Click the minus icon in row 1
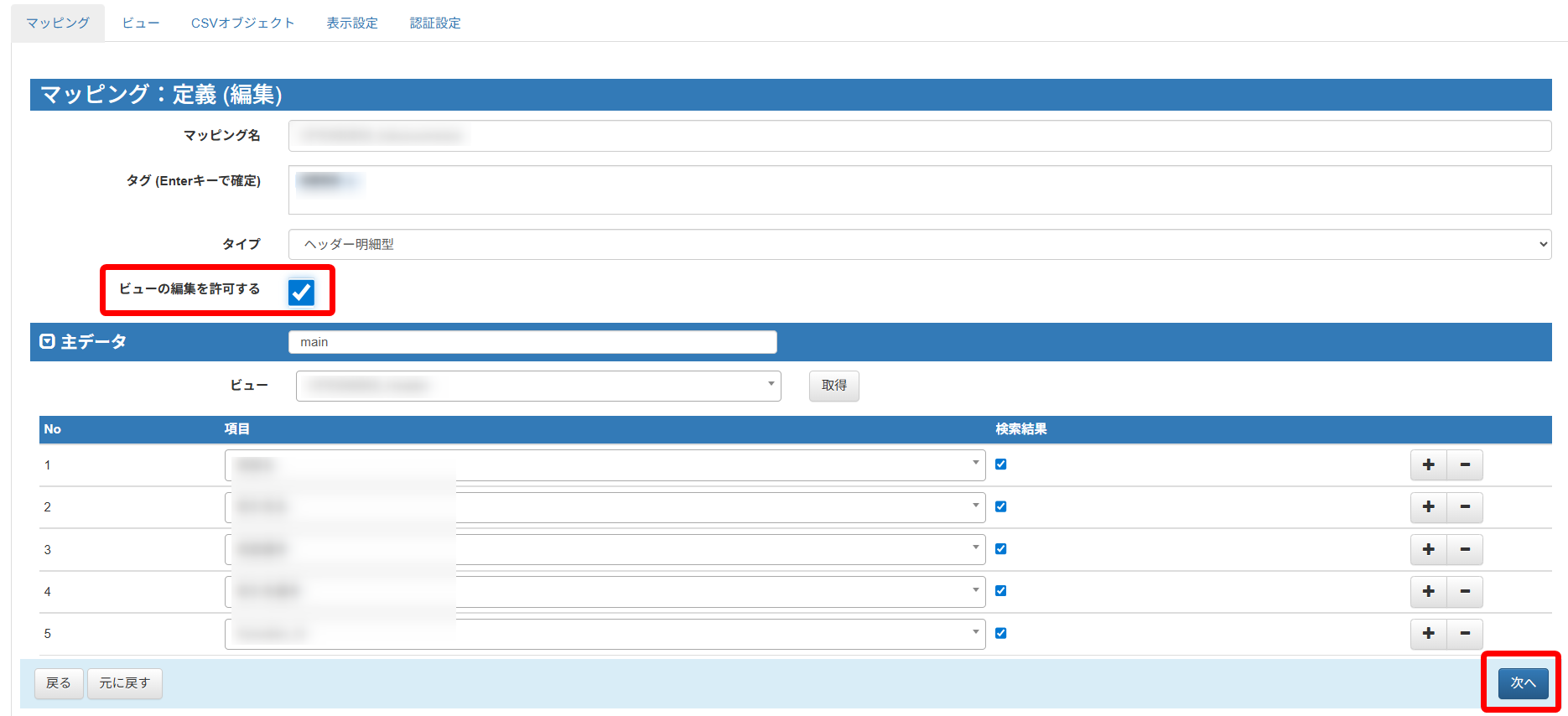The height and width of the screenshot is (716, 1568). coord(1465,464)
